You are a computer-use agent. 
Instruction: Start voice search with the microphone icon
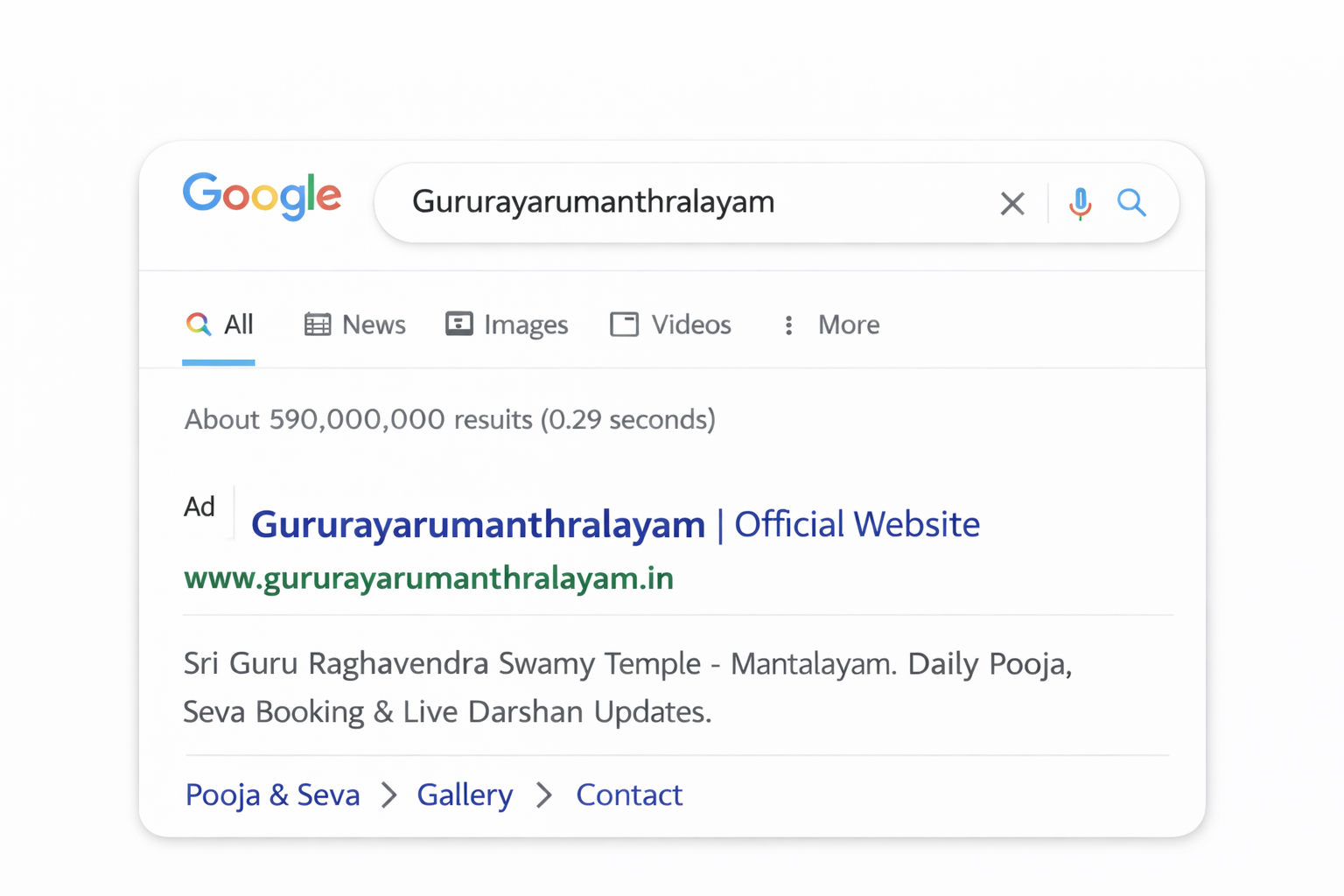tap(1080, 203)
